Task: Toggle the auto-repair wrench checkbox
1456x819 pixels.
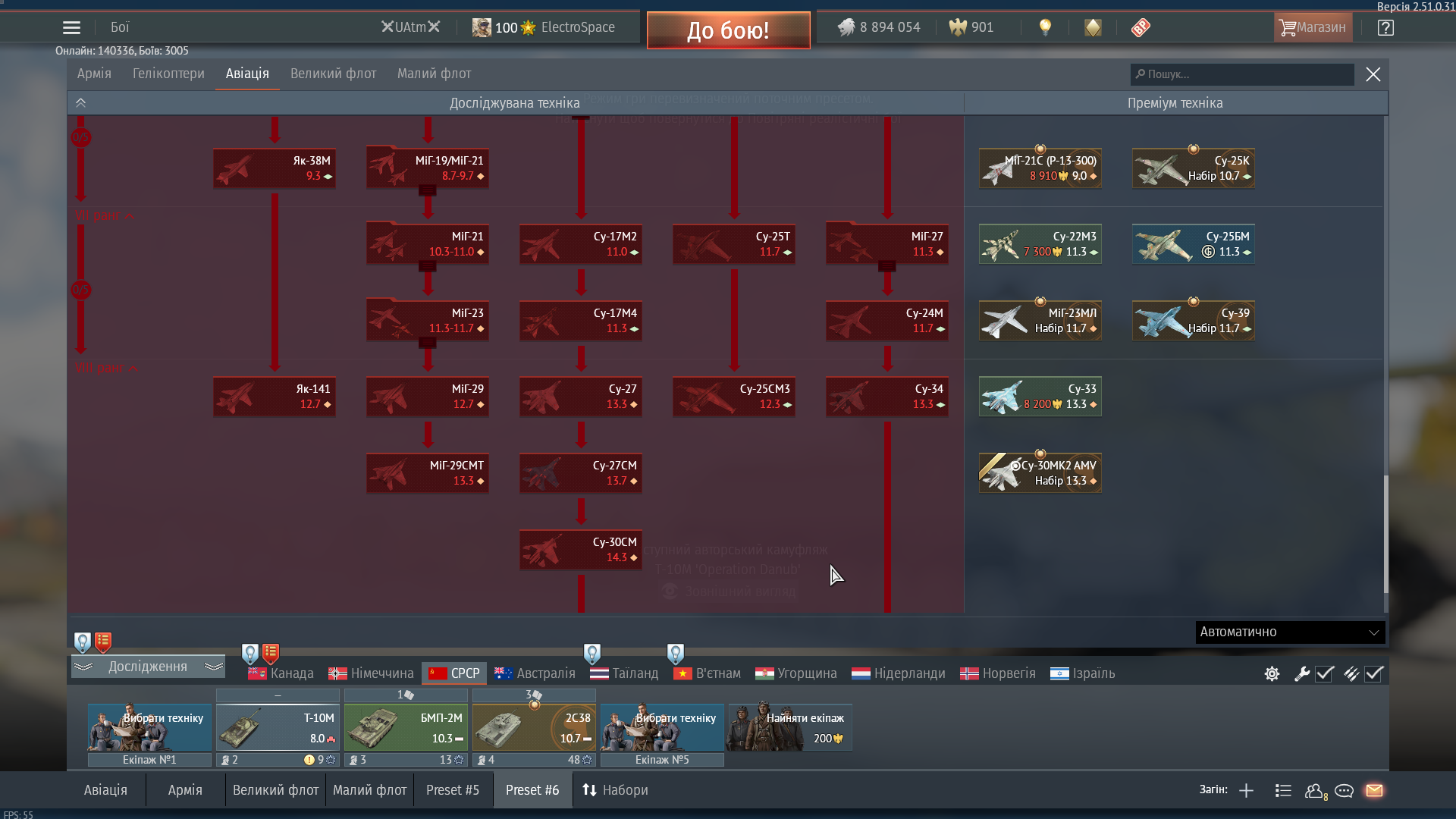Action: click(x=1324, y=673)
